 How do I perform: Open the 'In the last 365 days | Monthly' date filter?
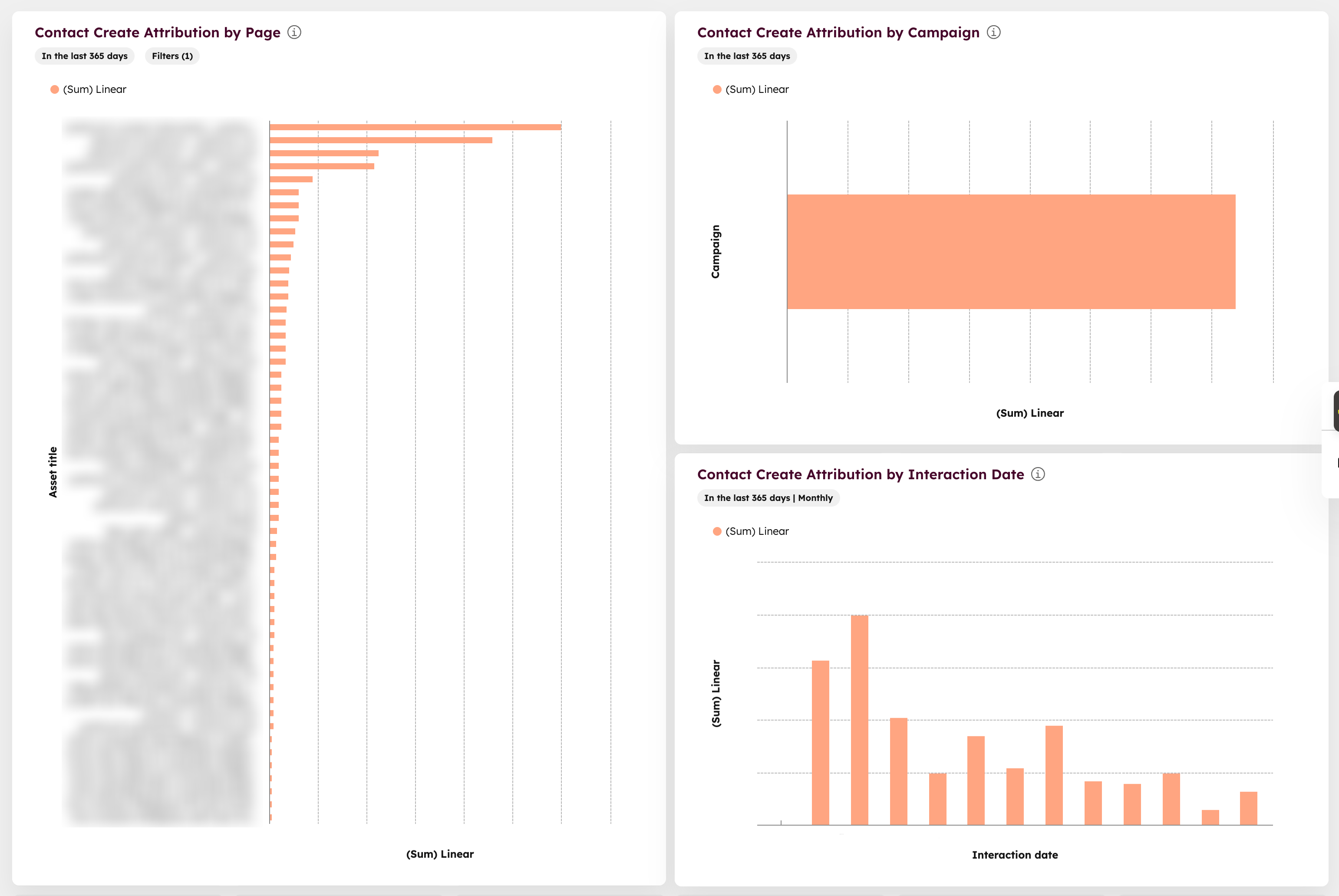768,498
